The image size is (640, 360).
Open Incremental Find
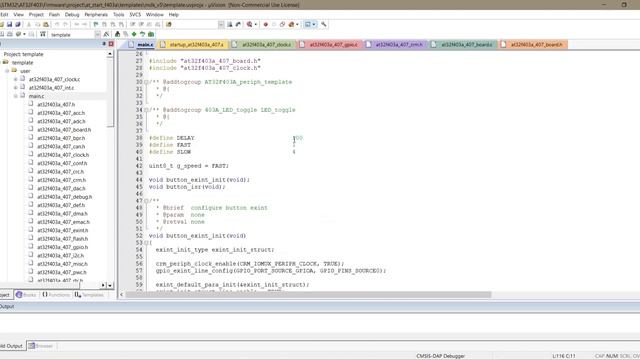[x=238, y=24]
